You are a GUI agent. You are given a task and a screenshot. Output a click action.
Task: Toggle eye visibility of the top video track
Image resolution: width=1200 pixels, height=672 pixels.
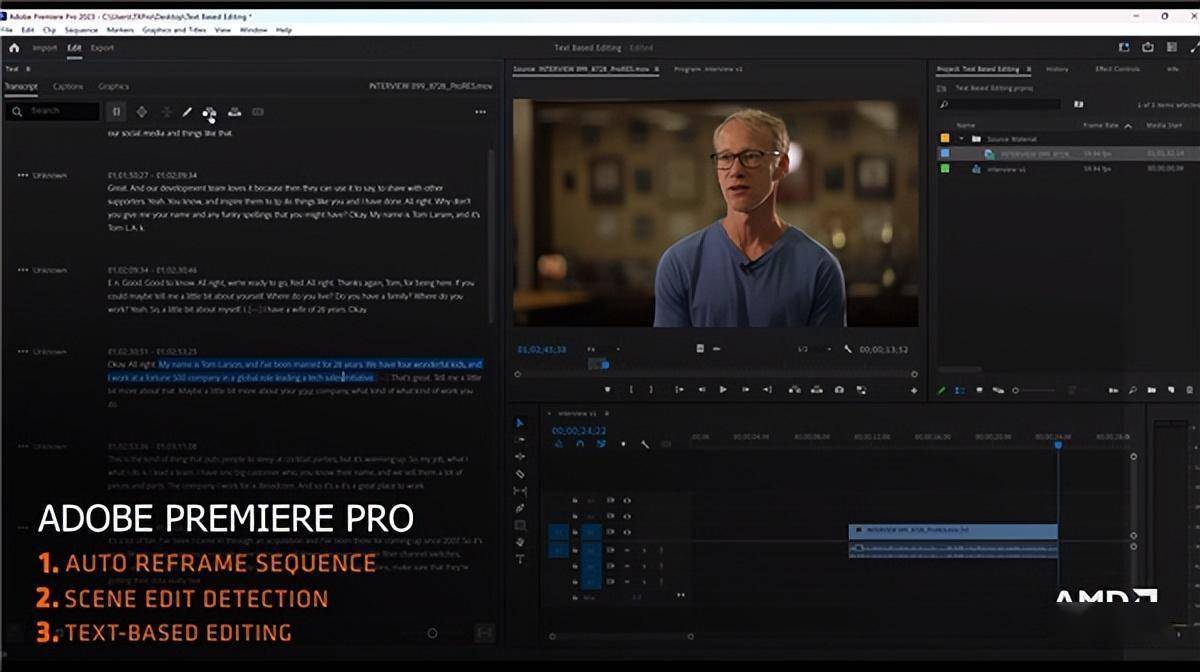627,500
